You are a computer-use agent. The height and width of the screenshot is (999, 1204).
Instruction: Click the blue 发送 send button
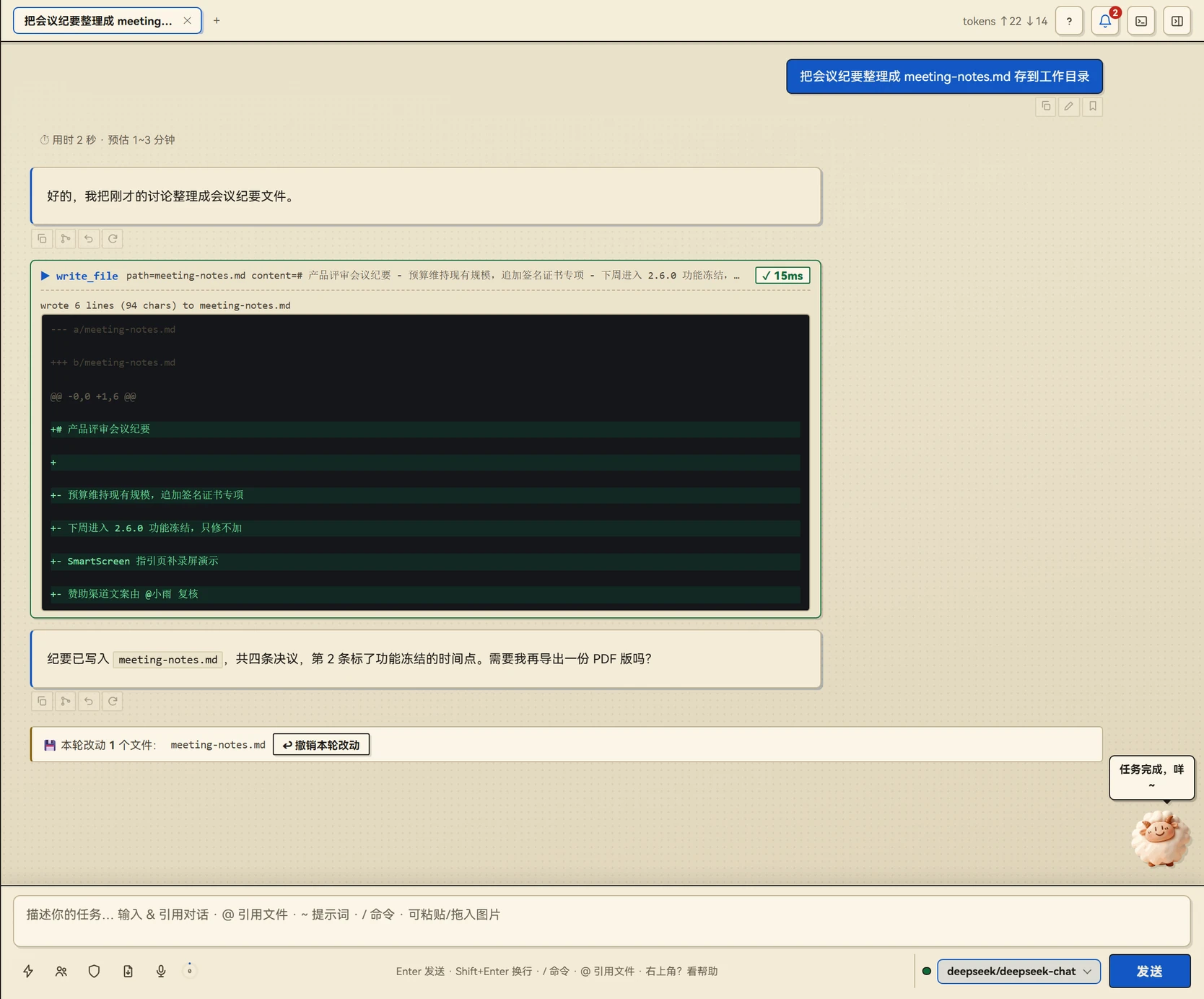tap(1149, 971)
